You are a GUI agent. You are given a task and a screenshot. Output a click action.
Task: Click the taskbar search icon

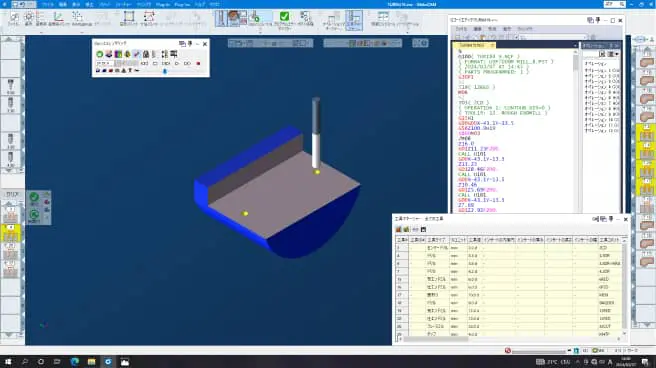point(25,362)
